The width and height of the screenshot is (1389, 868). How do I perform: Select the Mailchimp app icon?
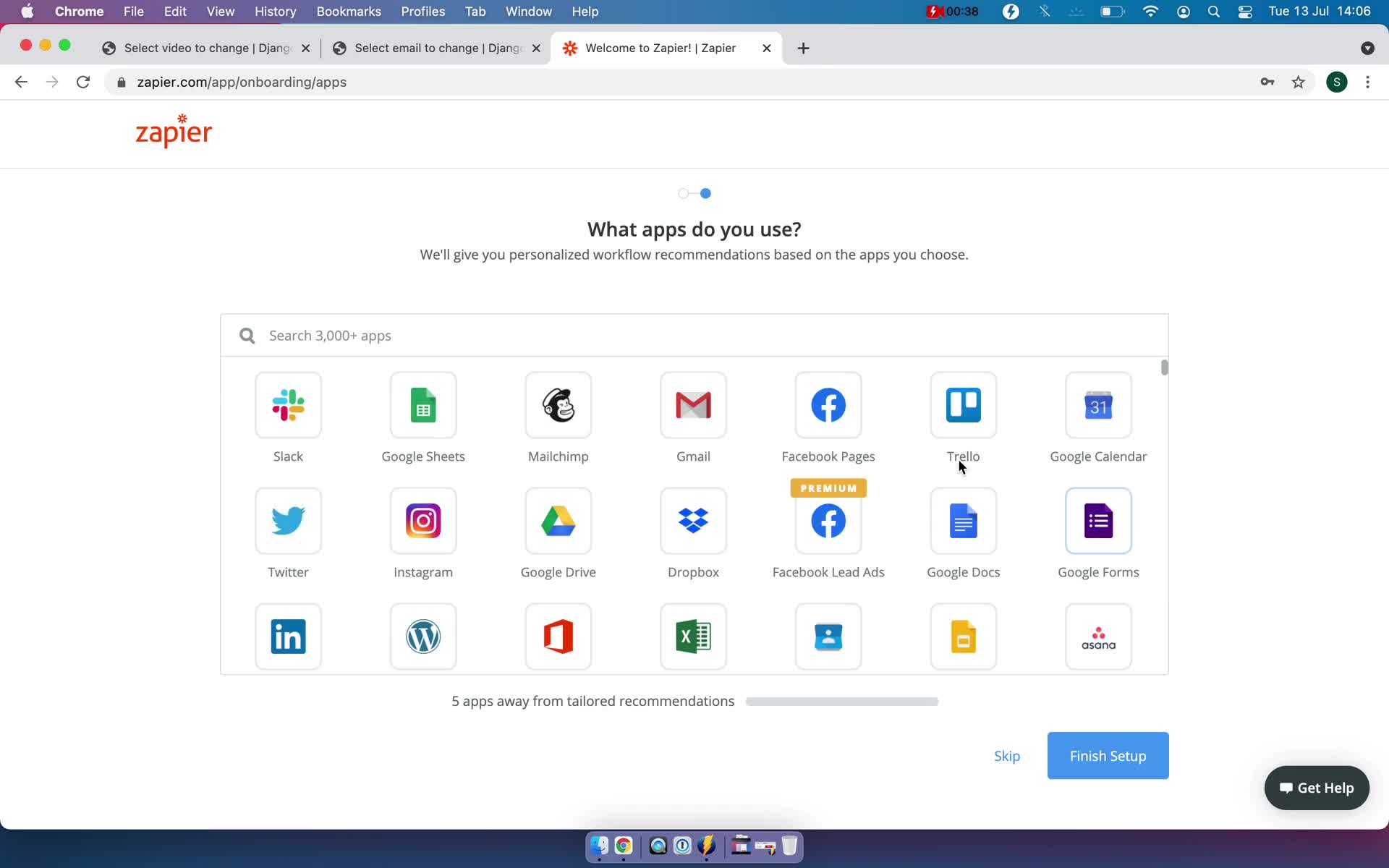[558, 405]
